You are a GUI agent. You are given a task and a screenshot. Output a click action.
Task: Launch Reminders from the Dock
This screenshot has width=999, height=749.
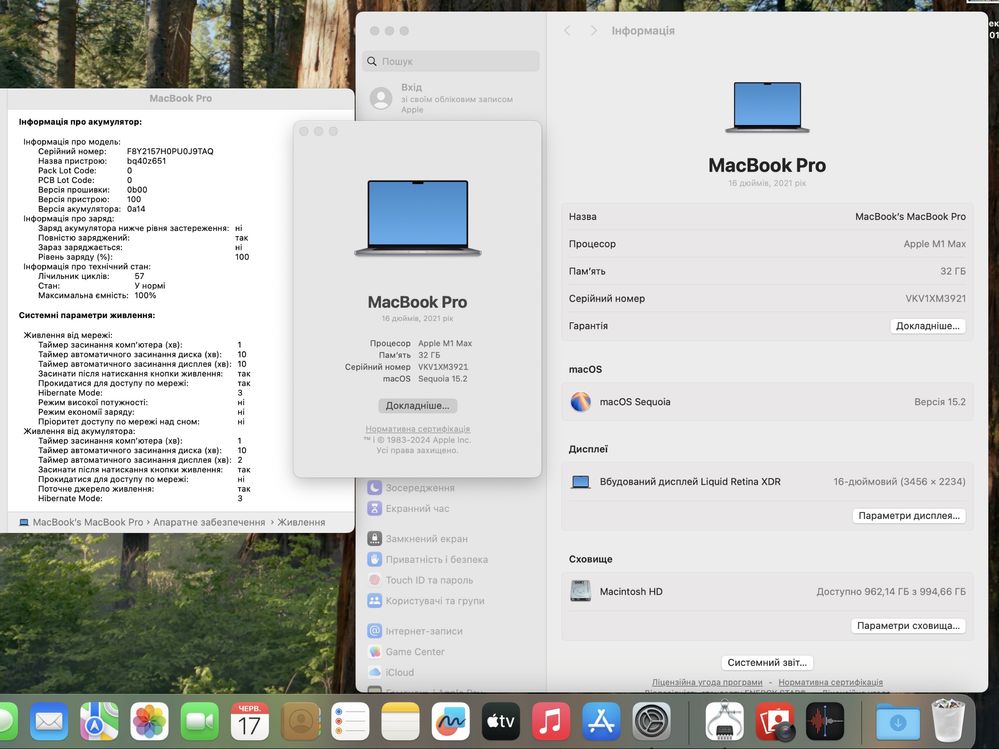pyautogui.click(x=350, y=722)
